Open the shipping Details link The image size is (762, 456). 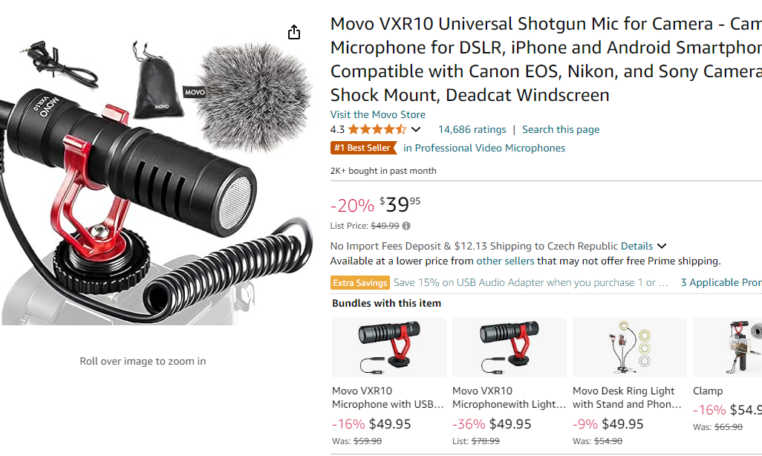pos(637,246)
